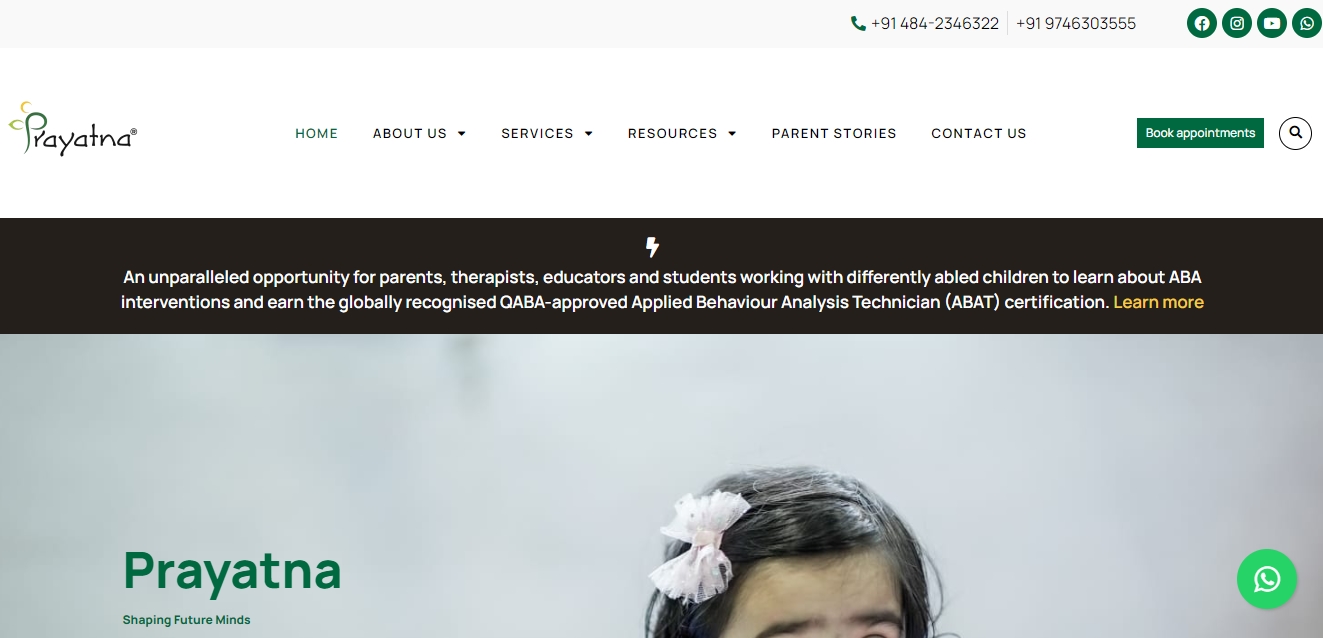Click the lightning bolt announcement icon
1323x638 pixels.
(x=652, y=247)
